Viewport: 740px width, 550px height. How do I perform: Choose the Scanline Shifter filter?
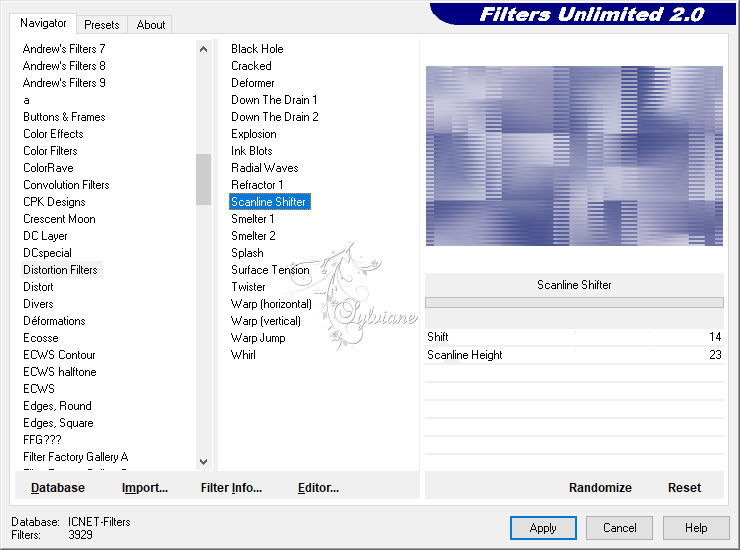[269, 202]
